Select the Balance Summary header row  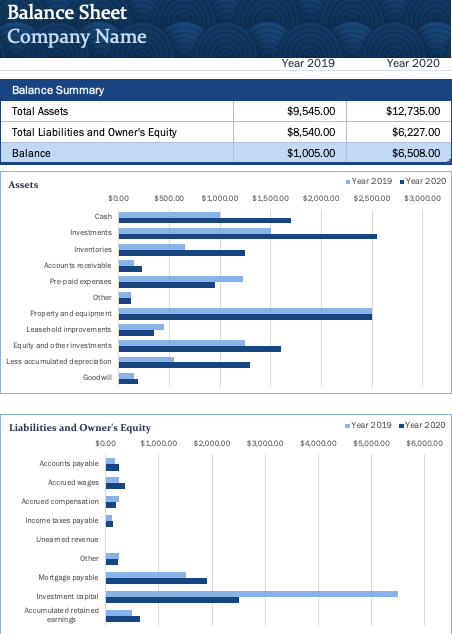[x=226, y=90]
